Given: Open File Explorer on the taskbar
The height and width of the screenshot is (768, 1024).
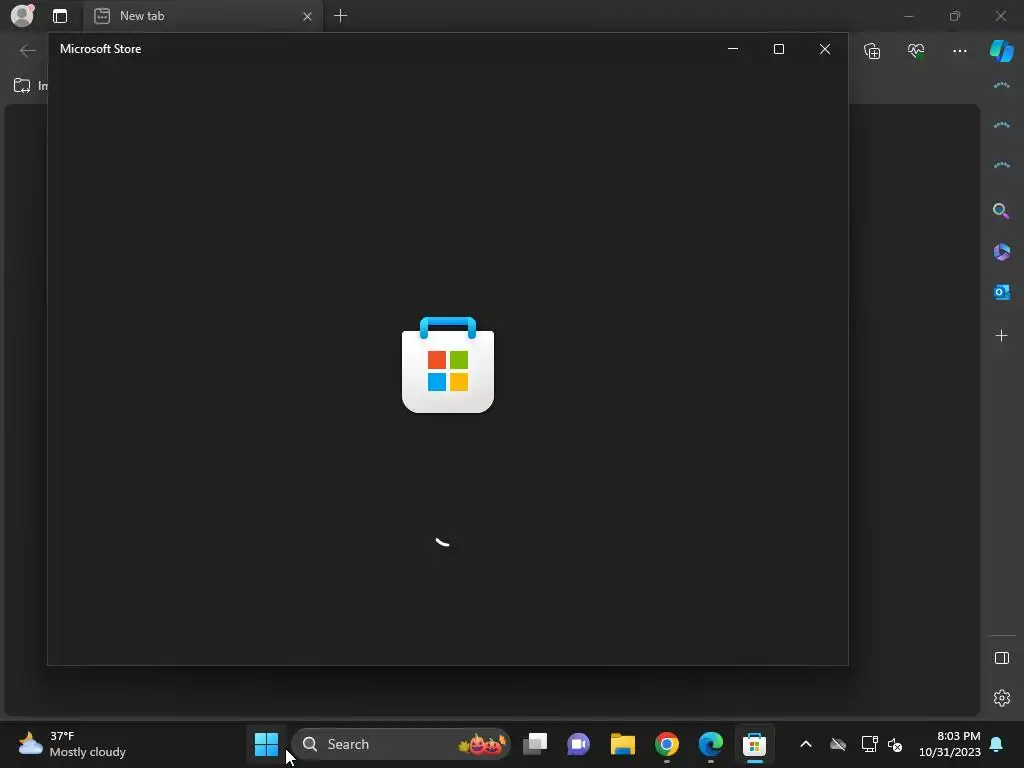Looking at the screenshot, I should tap(622, 744).
